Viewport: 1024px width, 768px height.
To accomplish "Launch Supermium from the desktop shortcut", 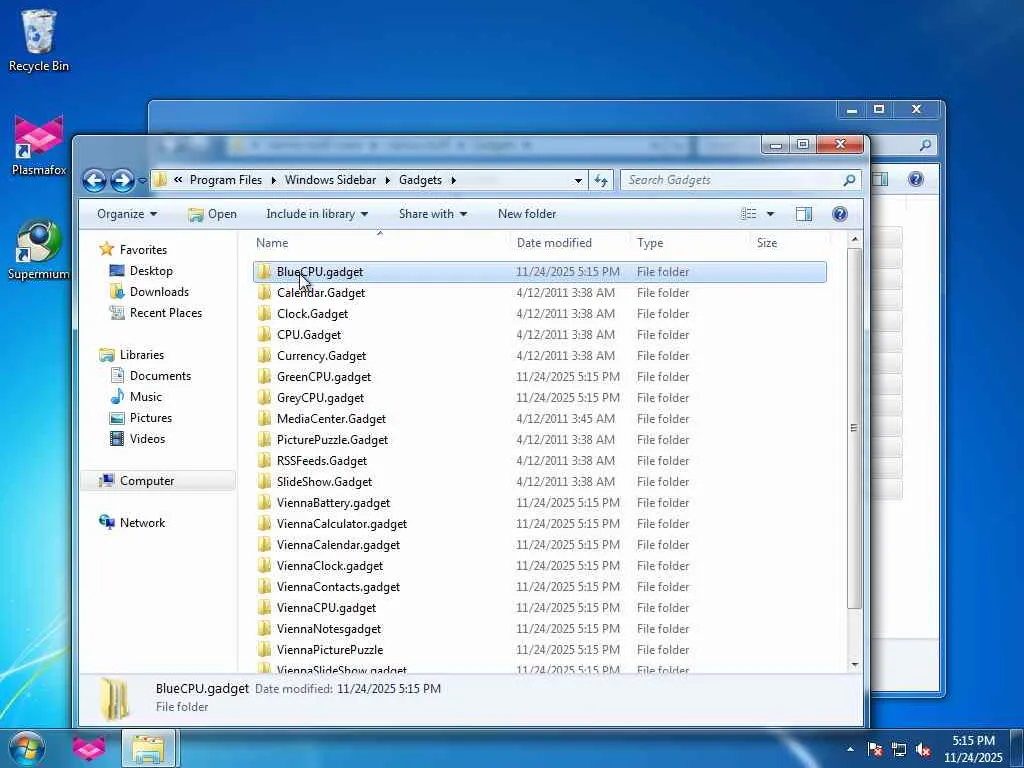I will [x=39, y=249].
